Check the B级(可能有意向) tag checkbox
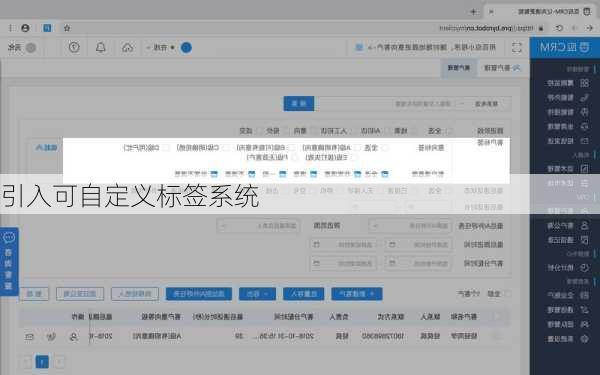 pos(292,148)
